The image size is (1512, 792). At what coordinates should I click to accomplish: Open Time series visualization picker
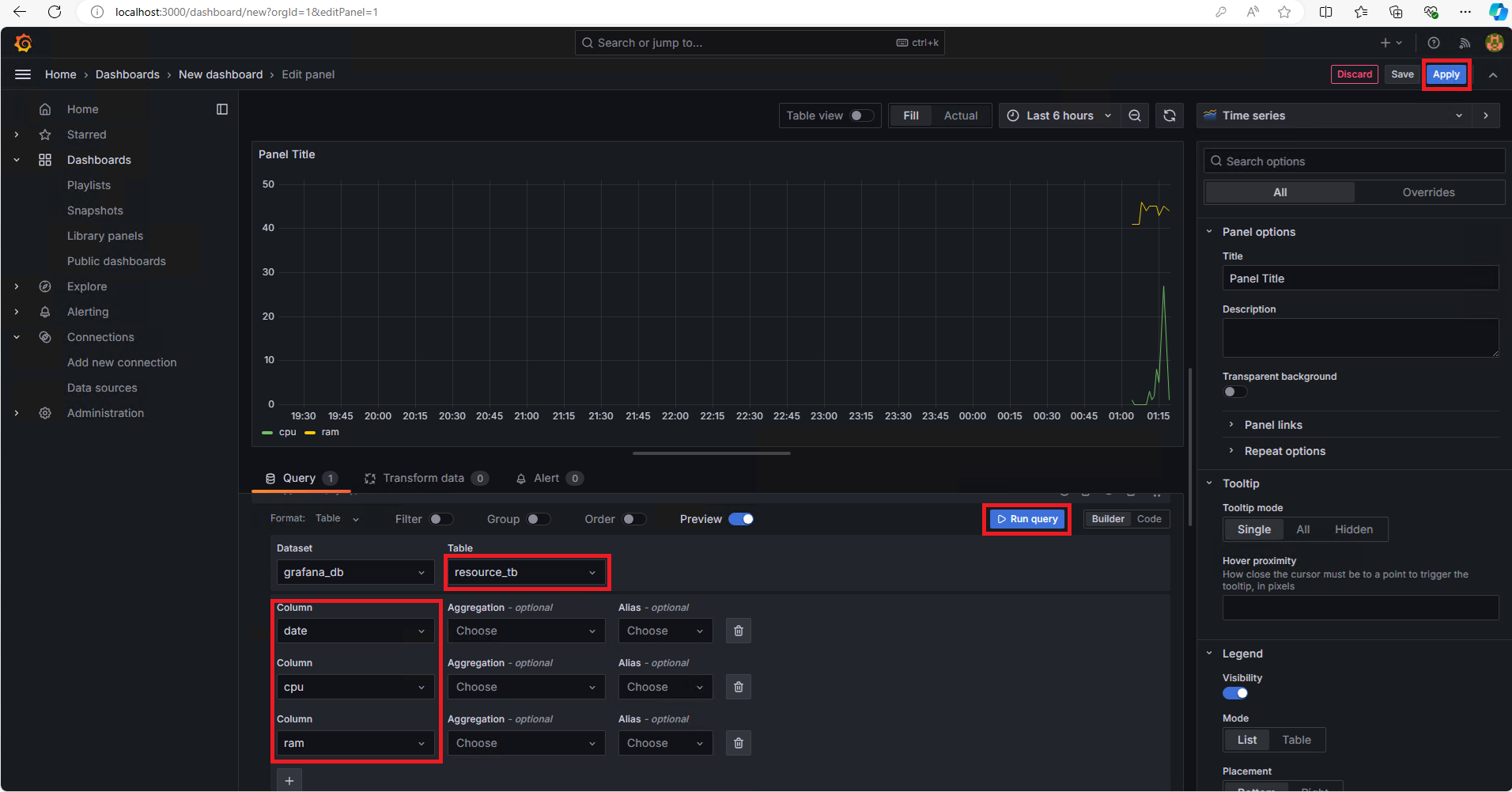click(x=1334, y=116)
